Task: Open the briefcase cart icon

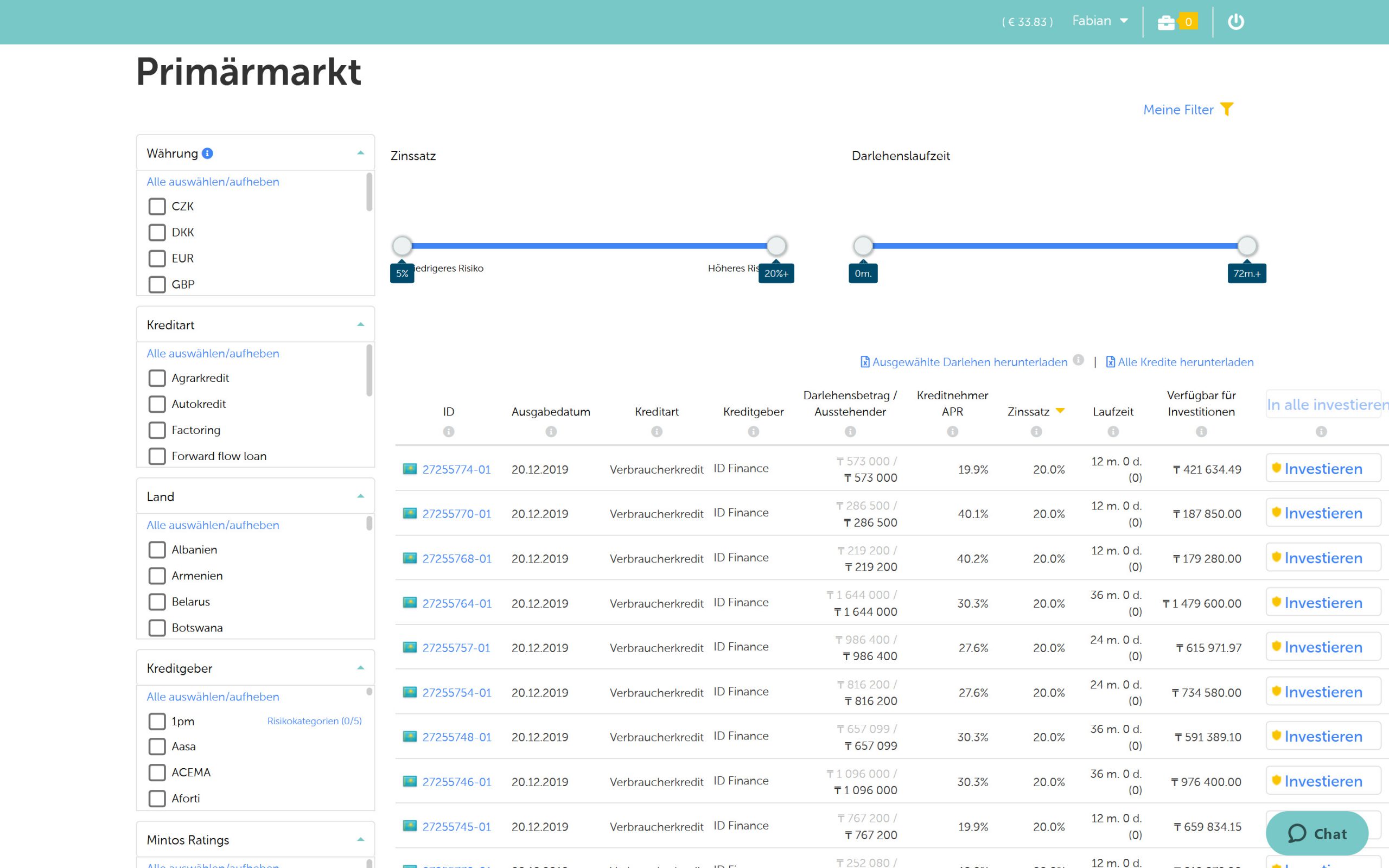Action: click(x=1165, y=22)
